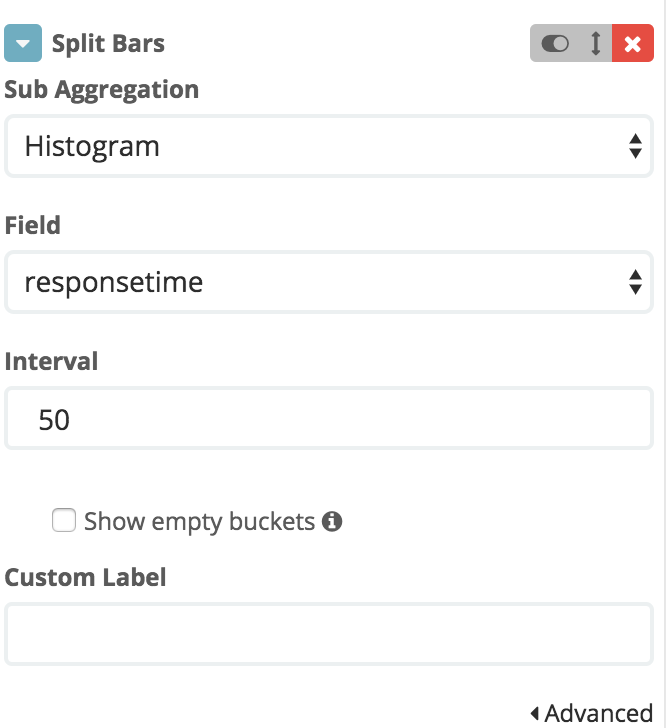Enable the Show empty buckets checkbox
The height and width of the screenshot is (728, 666).
64,520
